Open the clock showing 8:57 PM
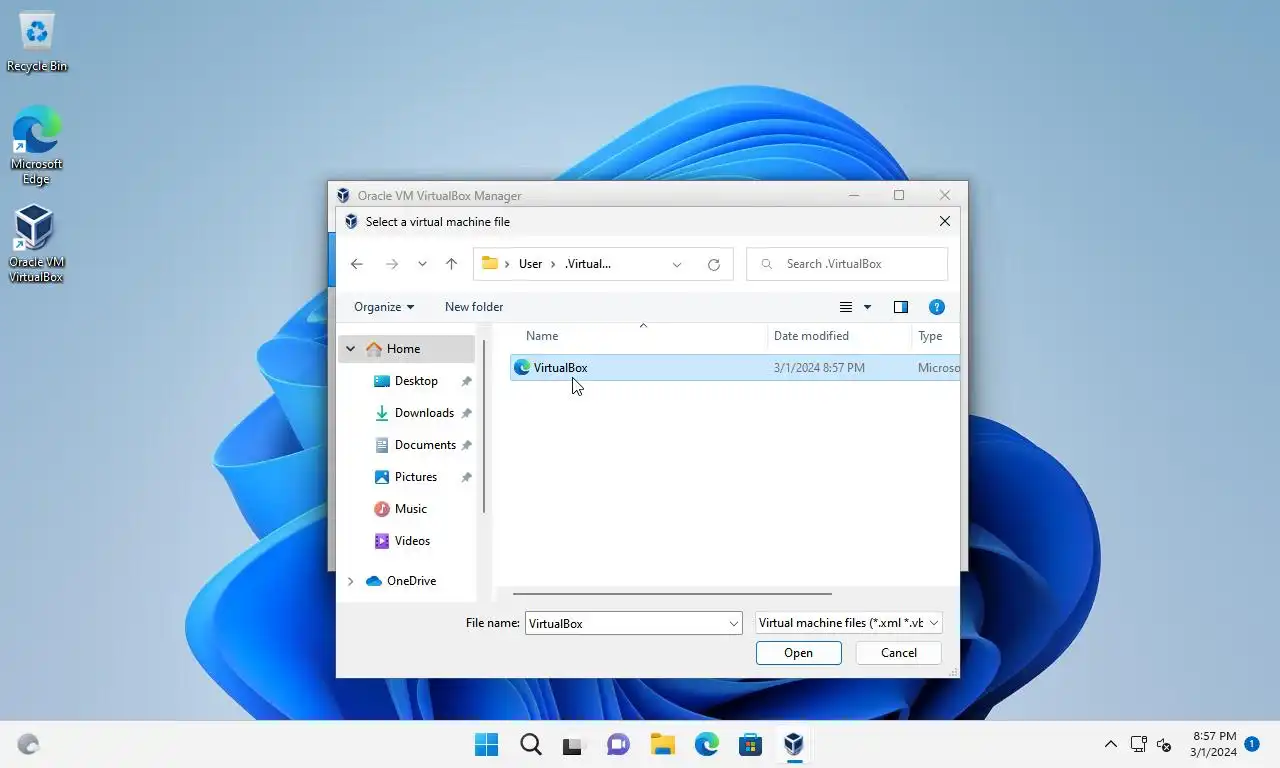 1213,744
